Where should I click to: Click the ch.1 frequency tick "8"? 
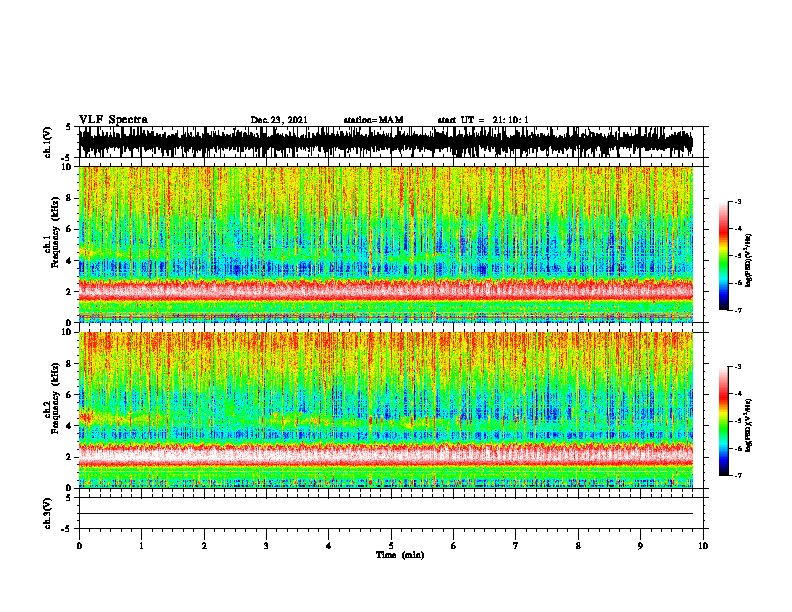pos(69,198)
